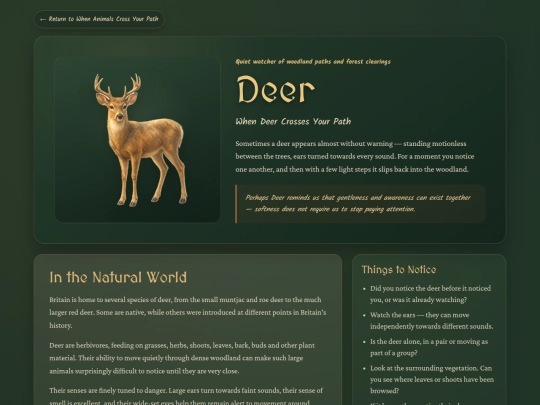Click the bullet 'Is the deer alone, in a pair'

point(429,347)
